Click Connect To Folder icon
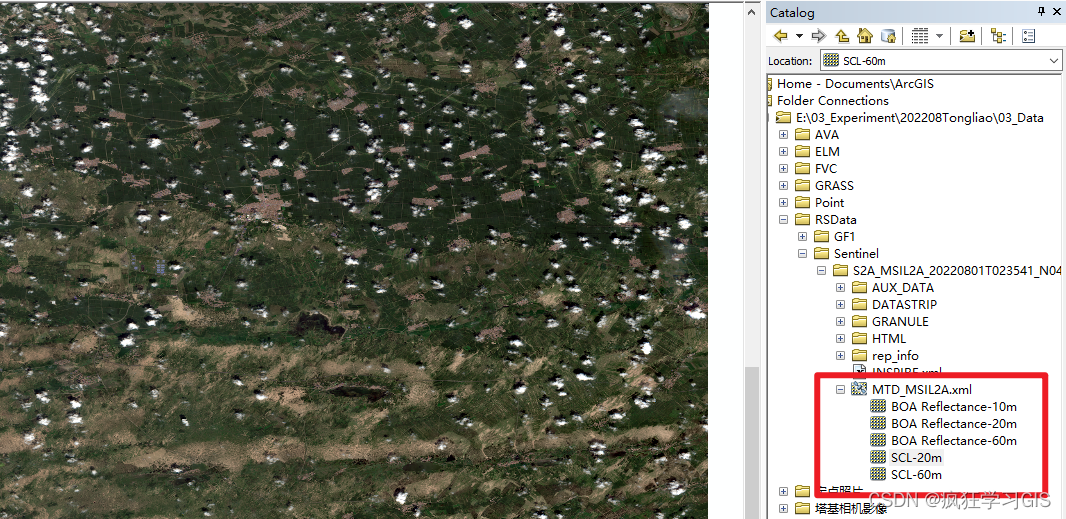This screenshot has height=519, width=1066. pyautogui.click(x=967, y=36)
